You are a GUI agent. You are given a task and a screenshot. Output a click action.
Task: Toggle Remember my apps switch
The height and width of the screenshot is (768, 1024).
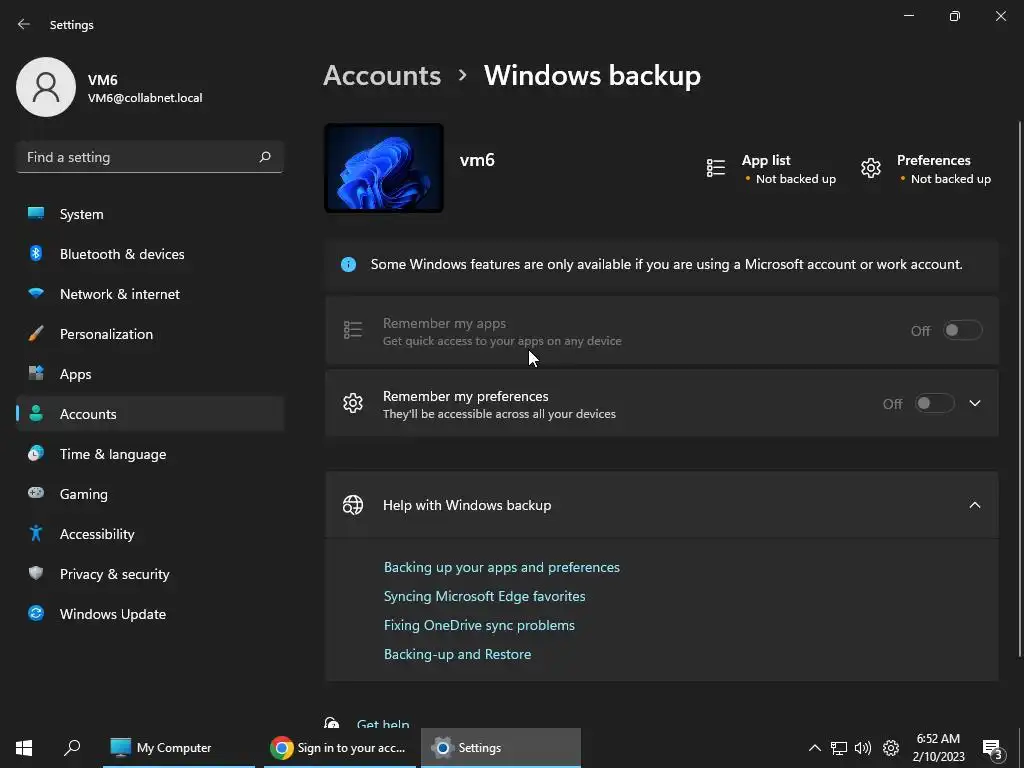coord(962,331)
